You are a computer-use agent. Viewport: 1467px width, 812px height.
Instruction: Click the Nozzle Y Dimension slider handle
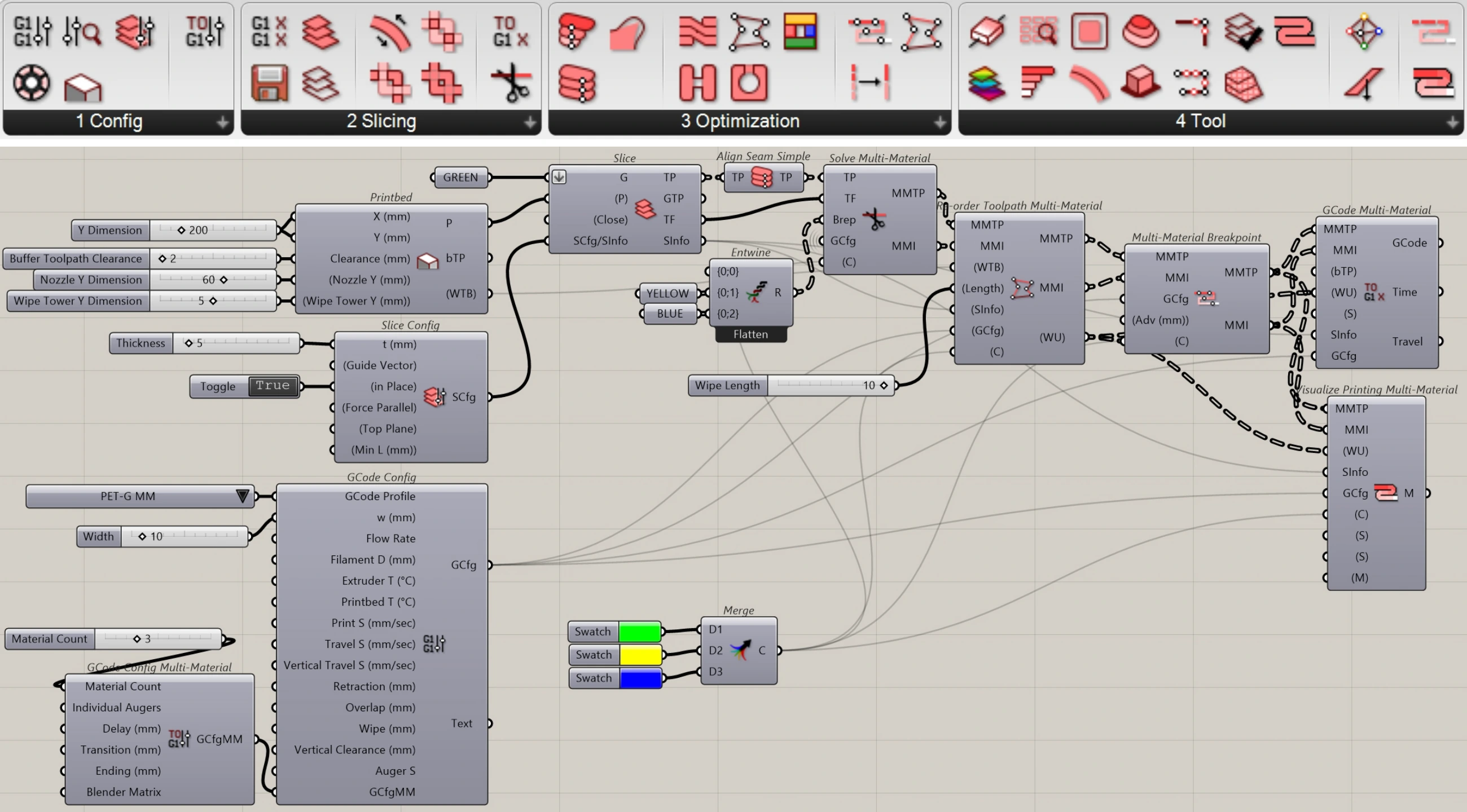[x=223, y=280]
